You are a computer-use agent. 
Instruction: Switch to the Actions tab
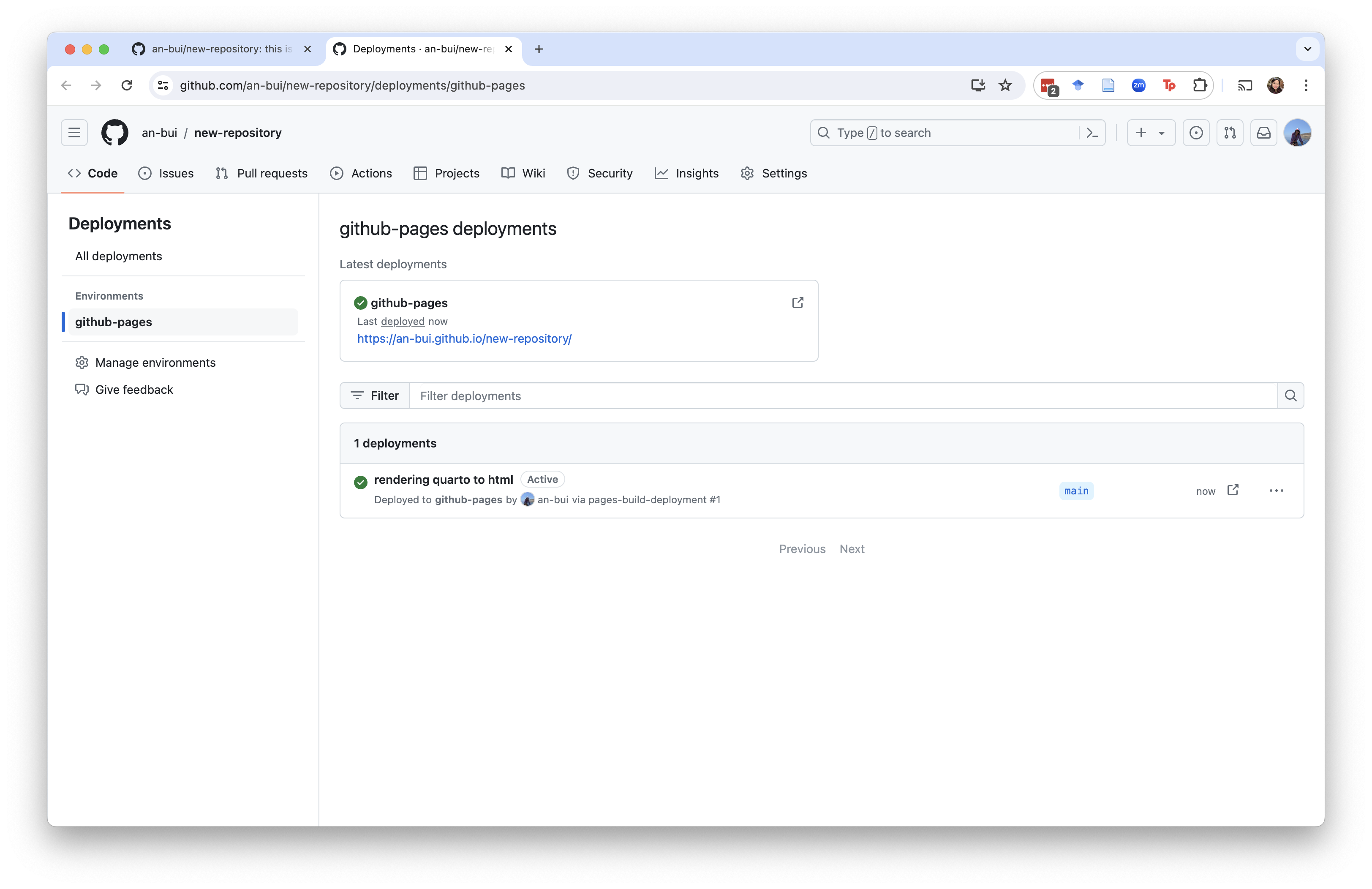361,174
